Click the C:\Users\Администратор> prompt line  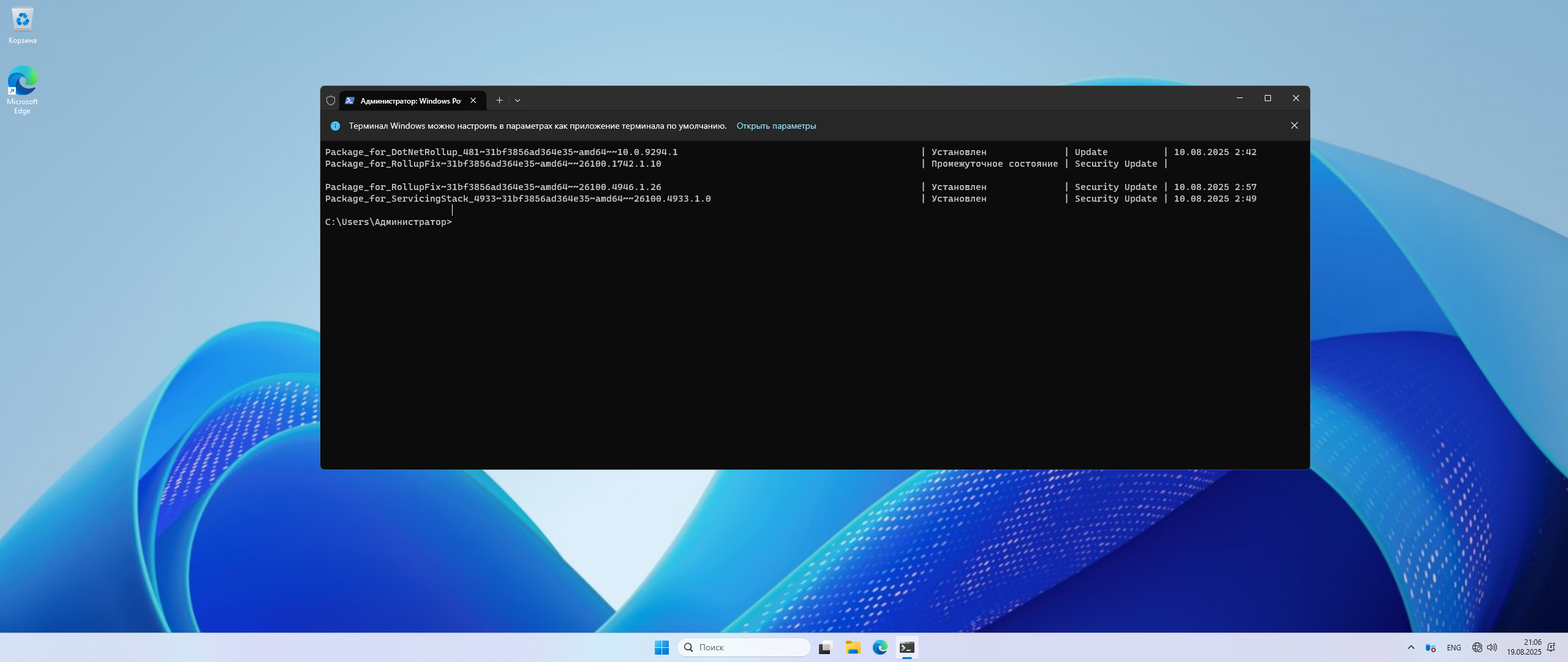click(x=388, y=222)
